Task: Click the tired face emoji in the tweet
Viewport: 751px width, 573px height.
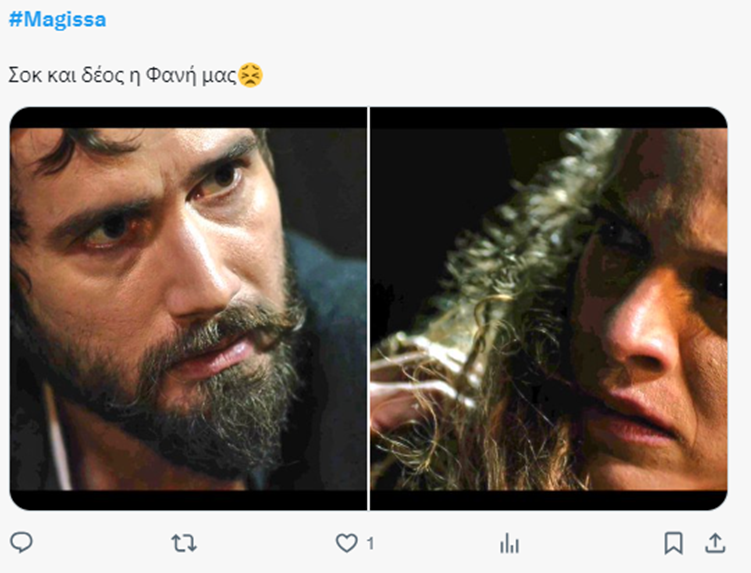Action: (251, 76)
